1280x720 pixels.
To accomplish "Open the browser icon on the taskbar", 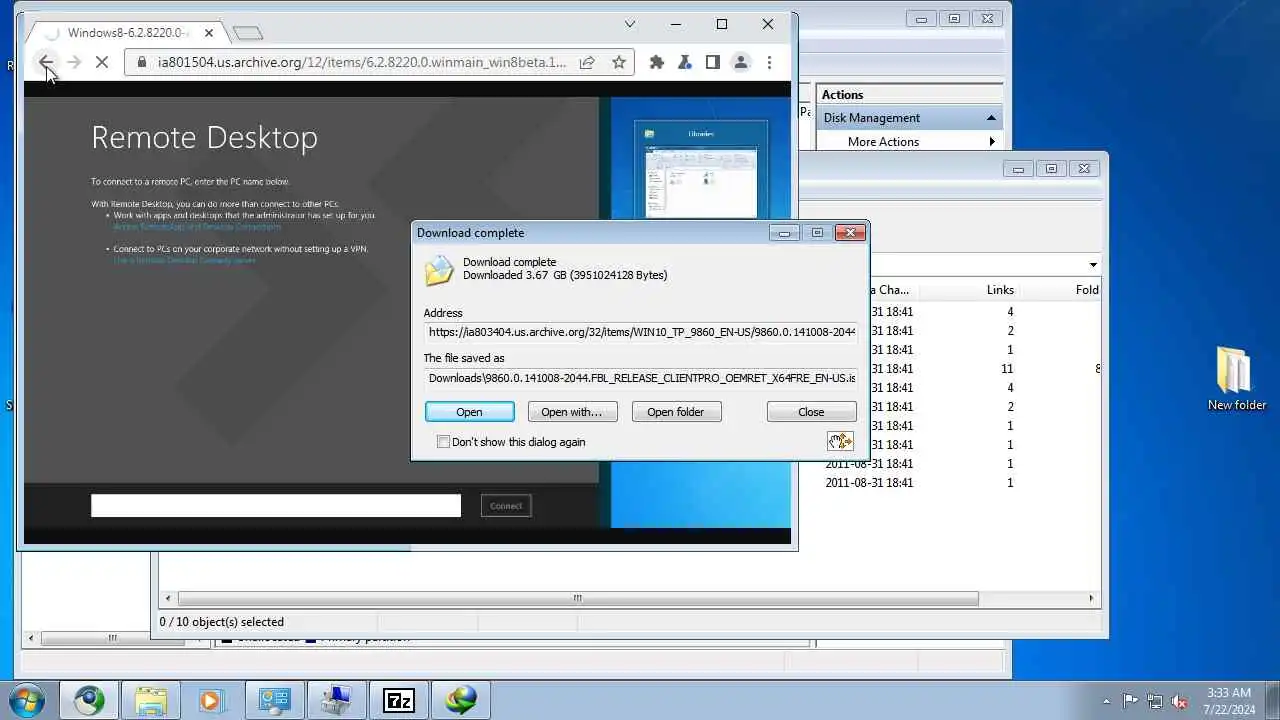I will coord(89,700).
